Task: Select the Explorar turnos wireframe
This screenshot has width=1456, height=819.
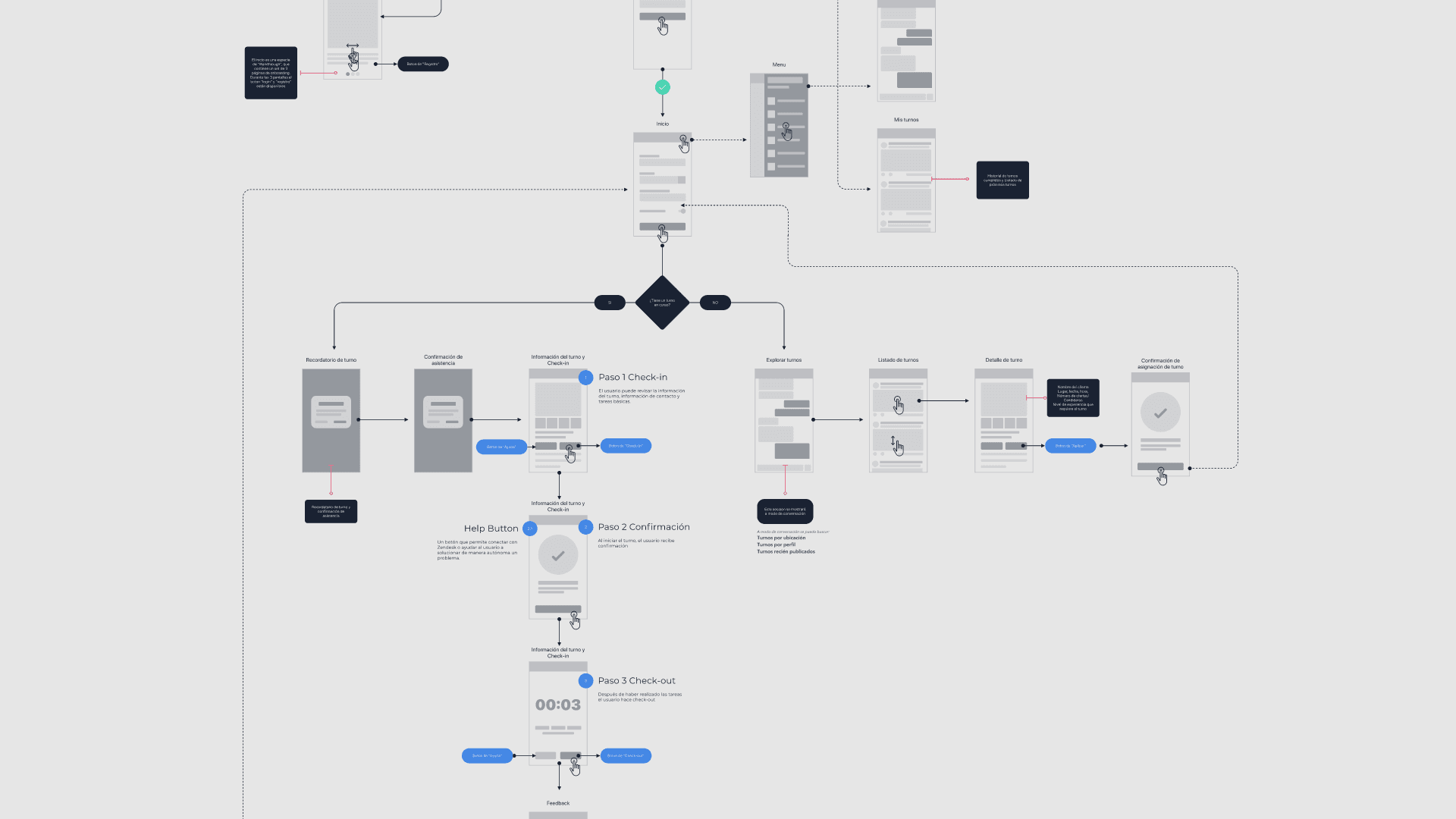Action: tap(784, 421)
